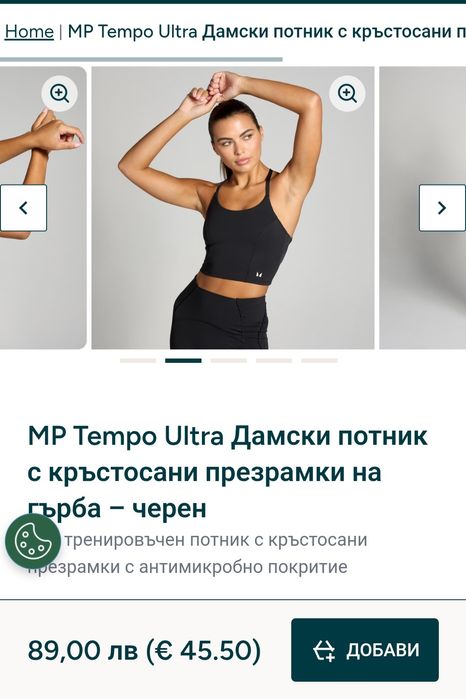
Task: Add product with ДОБАВИ button
Action: pos(365,650)
